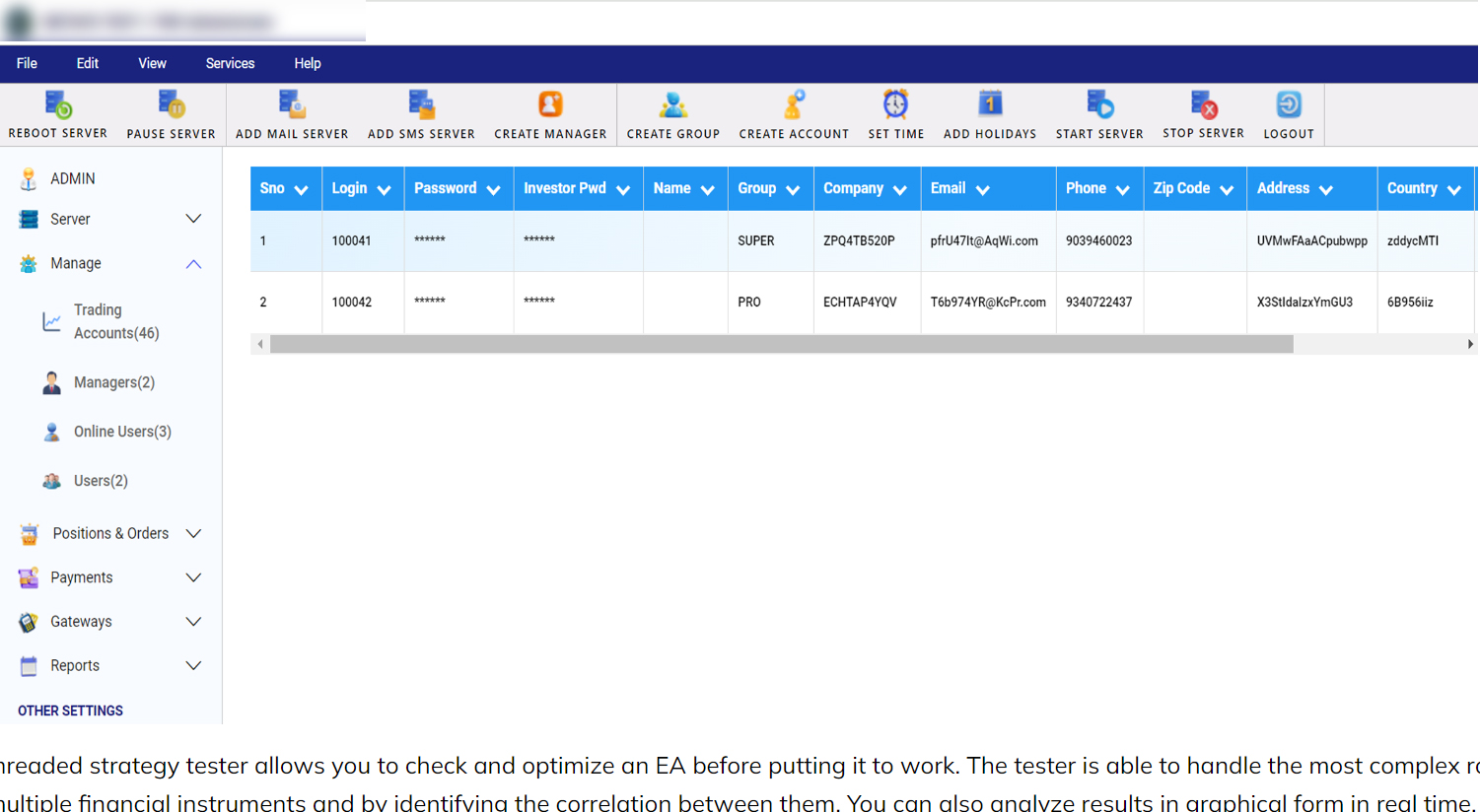Select the Add Holidays icon

[x=989, y=102]
